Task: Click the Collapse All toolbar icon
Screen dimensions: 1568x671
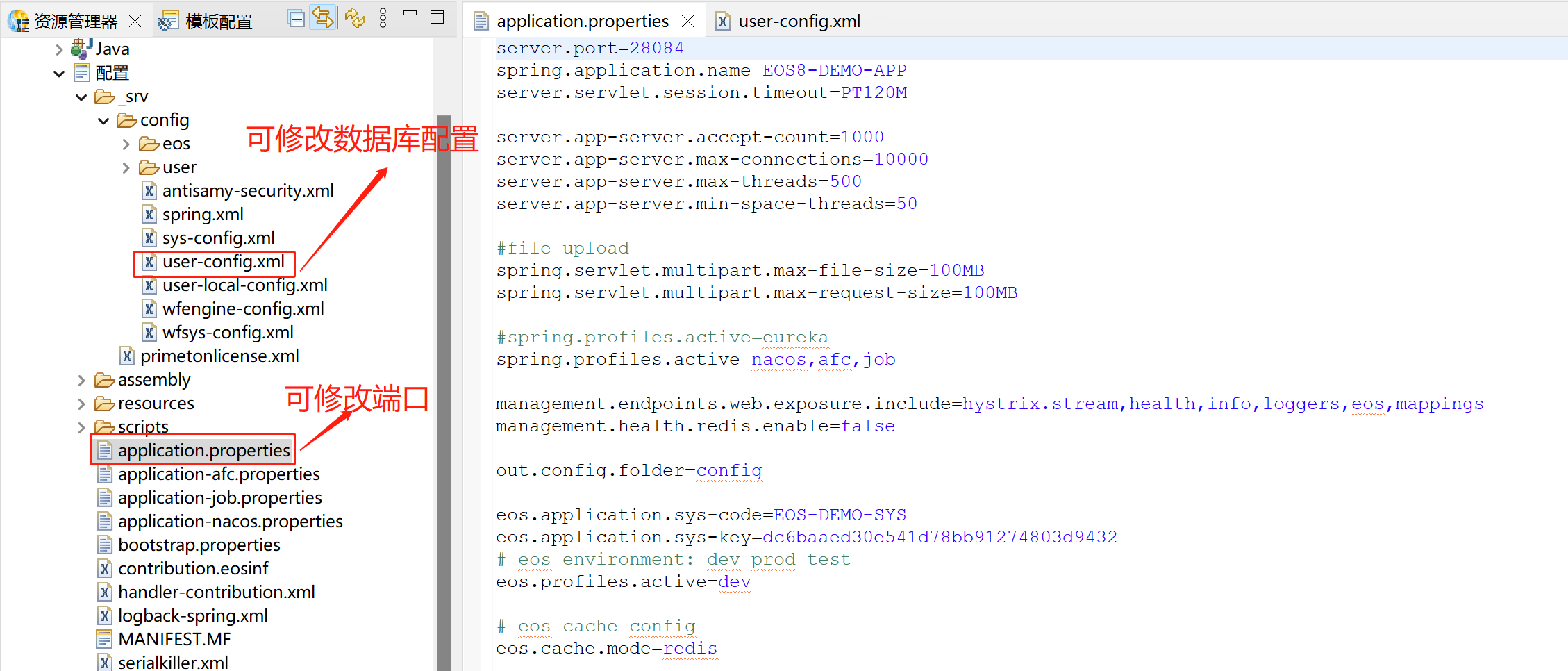Action: pyautogui.click(x=297, y=19)
